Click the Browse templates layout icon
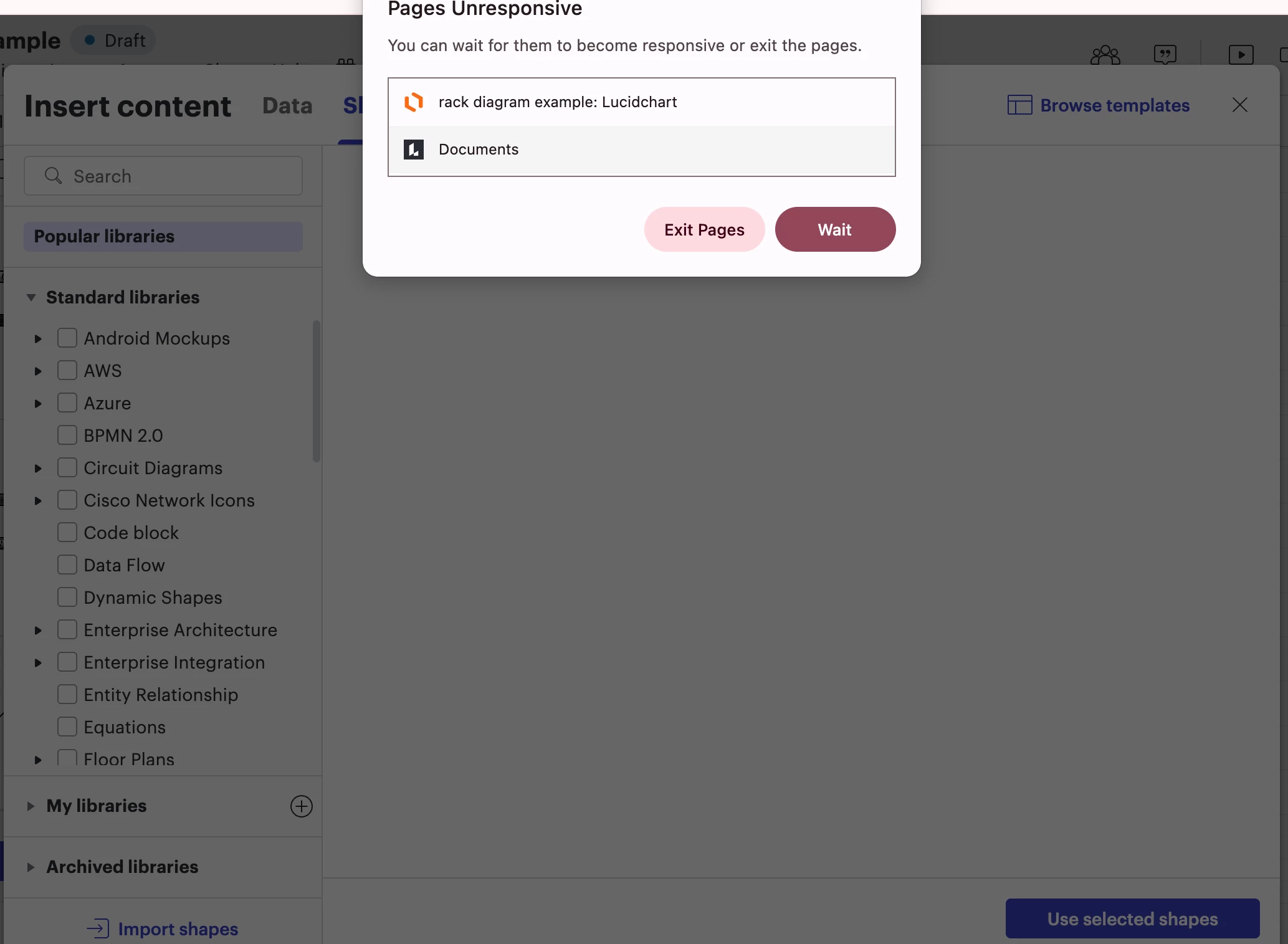Screen dimensions: 1288x944 pyautogui.click(x=1019, y=105)
